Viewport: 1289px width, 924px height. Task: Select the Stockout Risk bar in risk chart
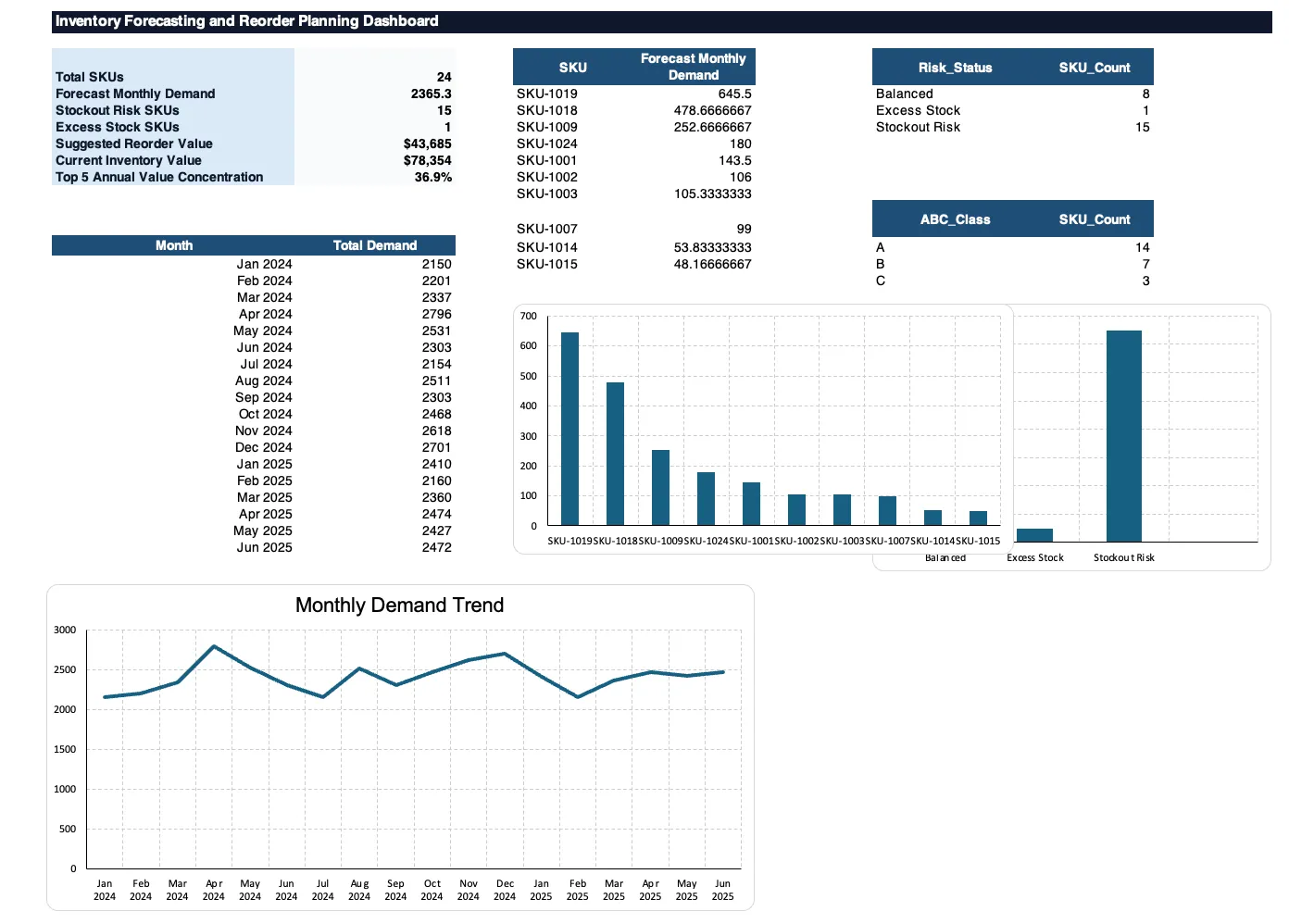(x=1124, y=436)
